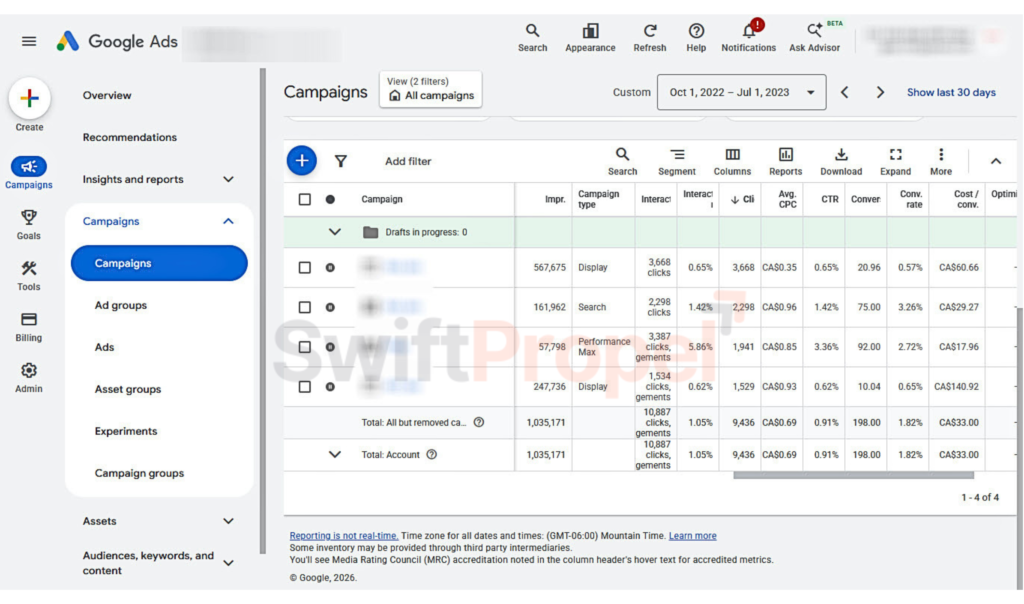Click the blue plus new campaign button
The image size is (1024, 604).
coord(302,161)
